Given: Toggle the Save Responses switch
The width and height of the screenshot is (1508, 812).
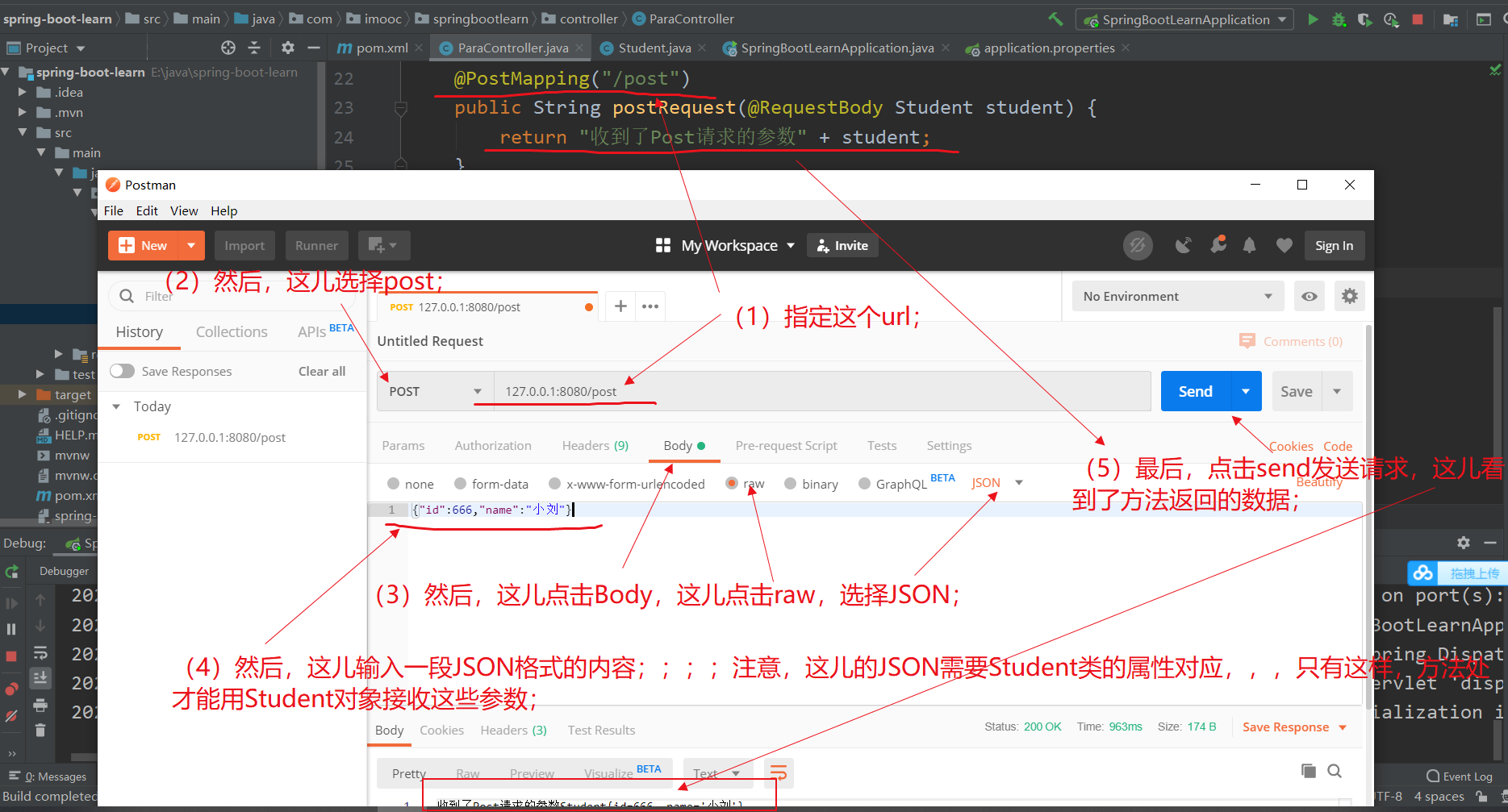Looking at the screenshot, I should [x=122, y=371].
